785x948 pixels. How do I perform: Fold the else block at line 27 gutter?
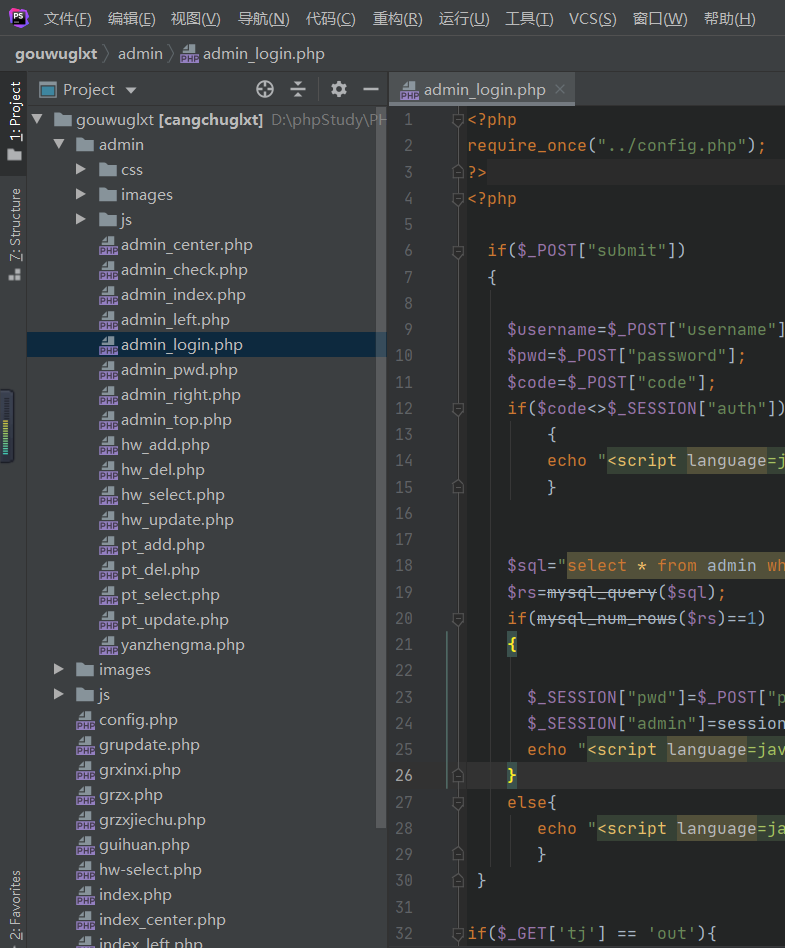(x=458, y=803)
